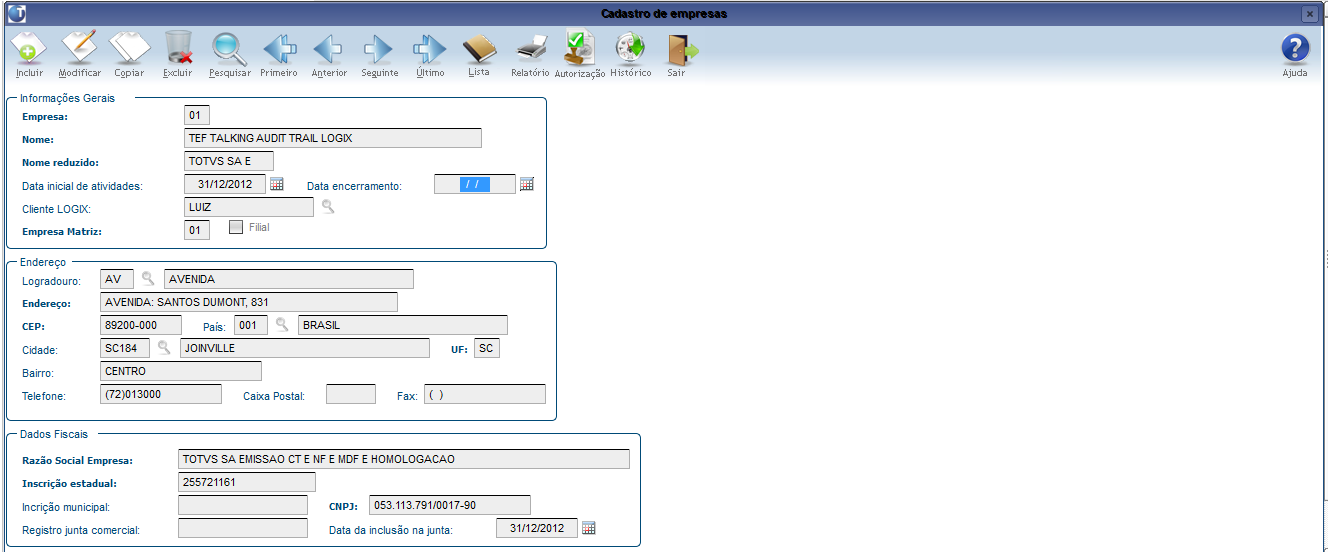Open calendar for Data encerramento
The image size is (1328, 552).
(x=527, y=184)
